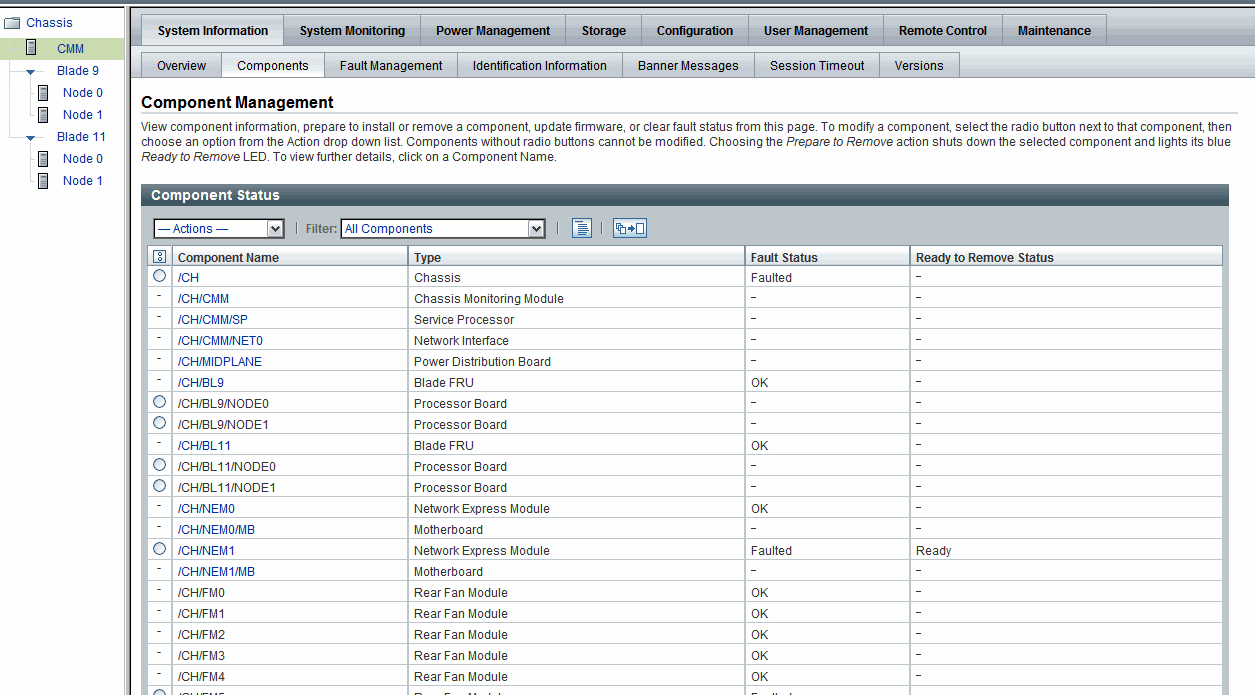
Task: Collapse the Blade 9 tree node
Action: click(32, 72)
